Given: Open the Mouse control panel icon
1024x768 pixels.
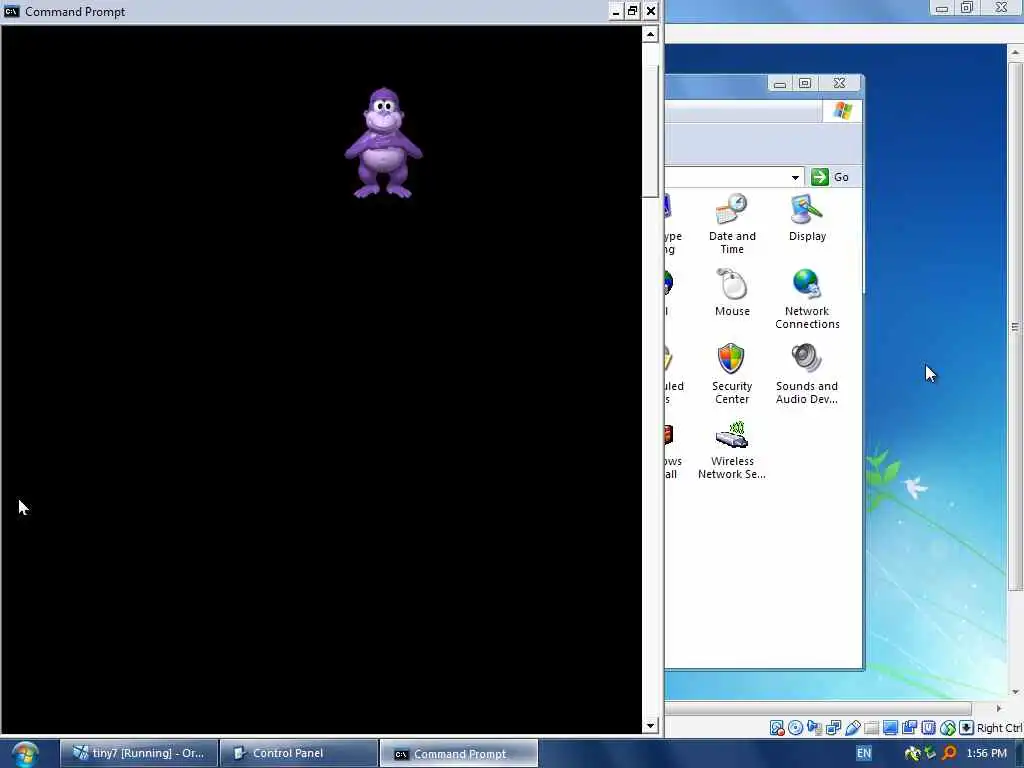Looking at the screenshot, I should [x=732, y=293].
